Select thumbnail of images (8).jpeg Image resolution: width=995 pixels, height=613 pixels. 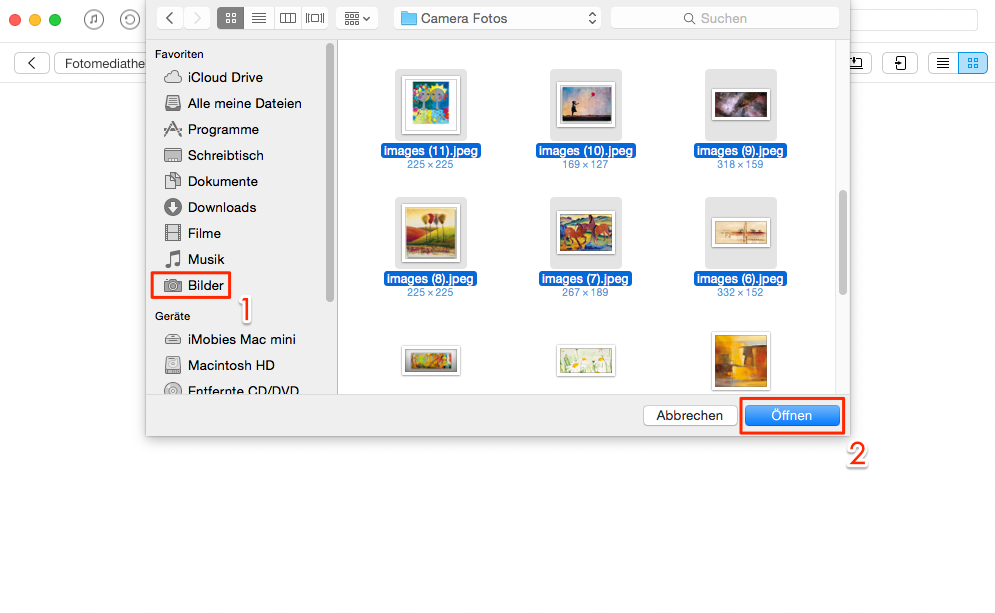[x=431, y=233]
